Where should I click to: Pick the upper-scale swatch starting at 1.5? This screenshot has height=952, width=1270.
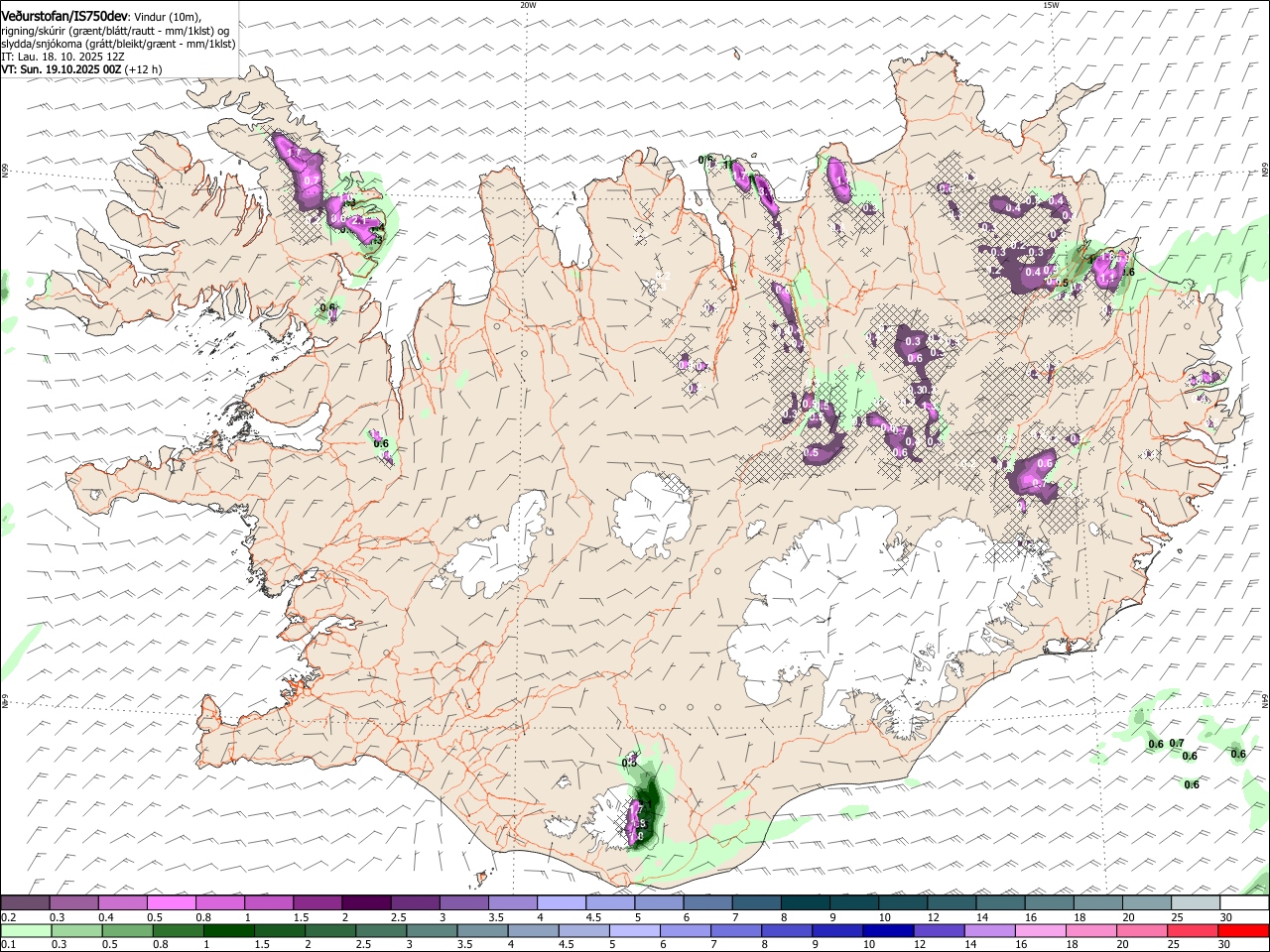click(317, 902)
